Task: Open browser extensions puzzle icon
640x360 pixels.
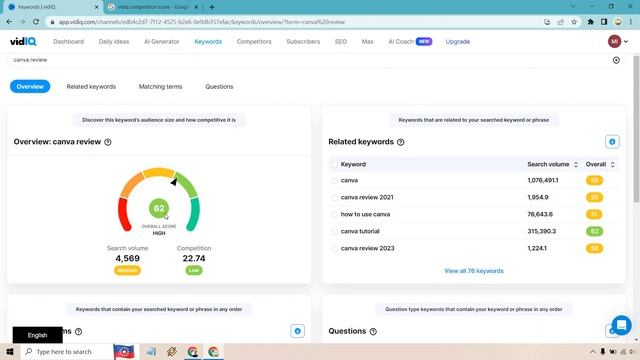Action: pyautogui.click(x=591, y=22)
